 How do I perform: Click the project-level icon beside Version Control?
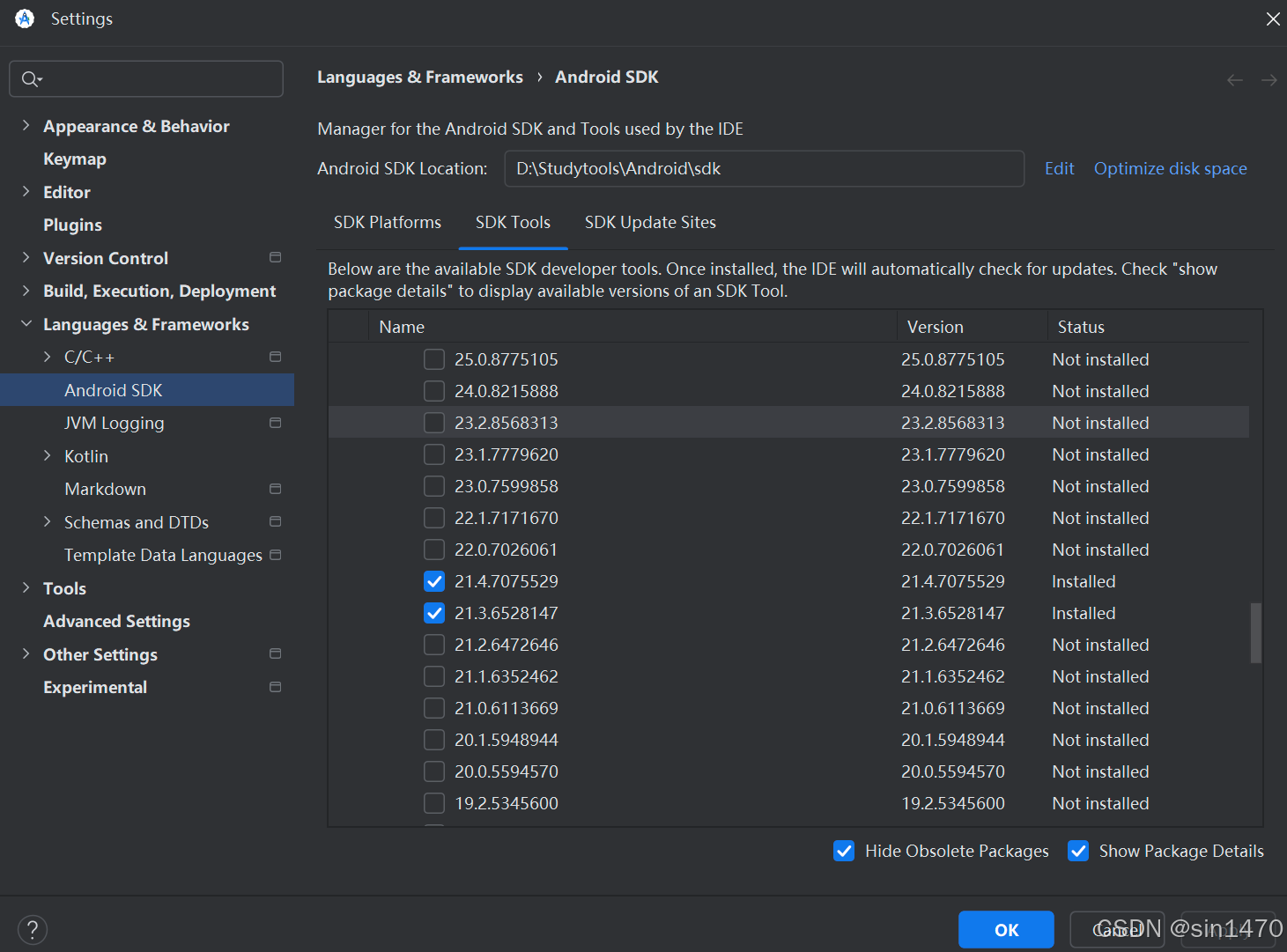tap(275, 257)
